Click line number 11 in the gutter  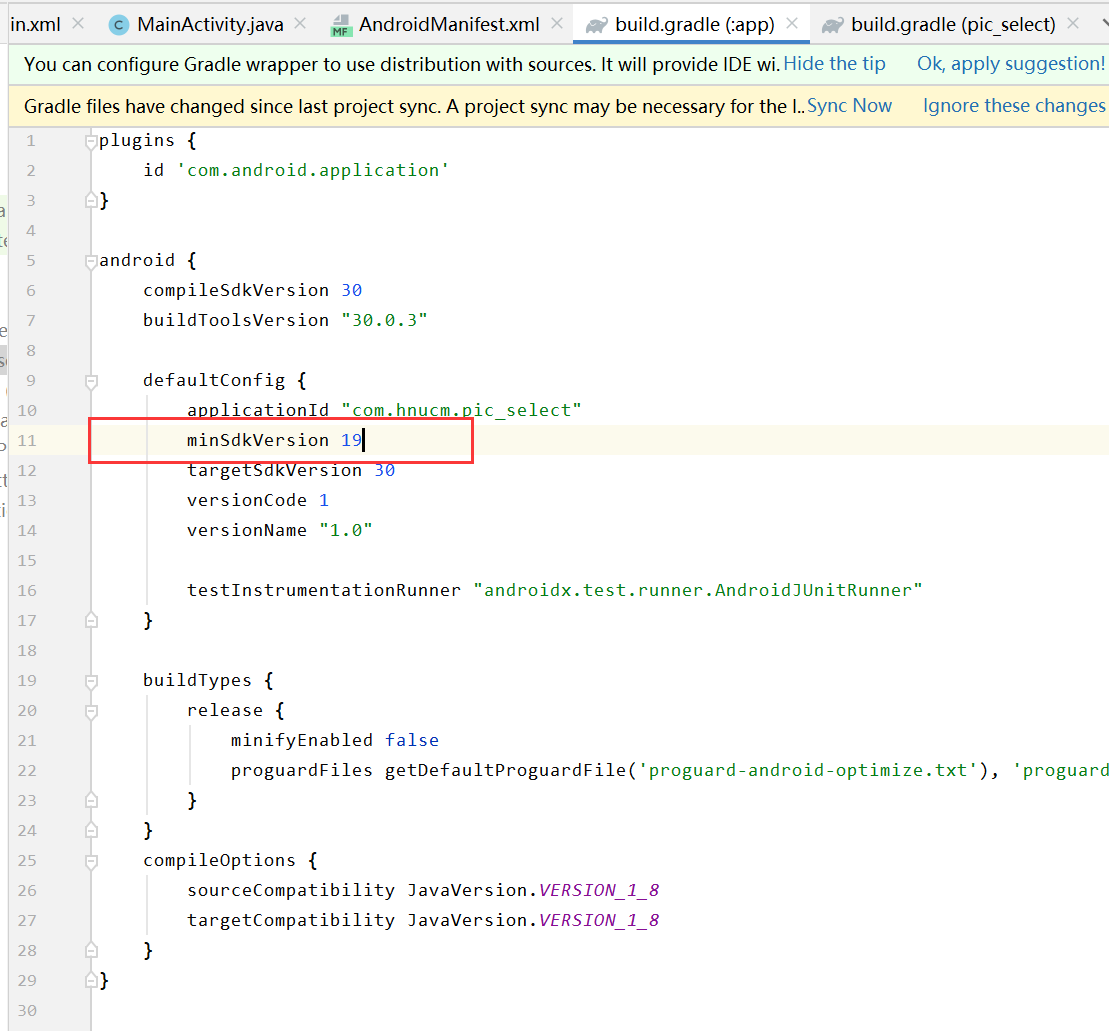tap(27, 440)
